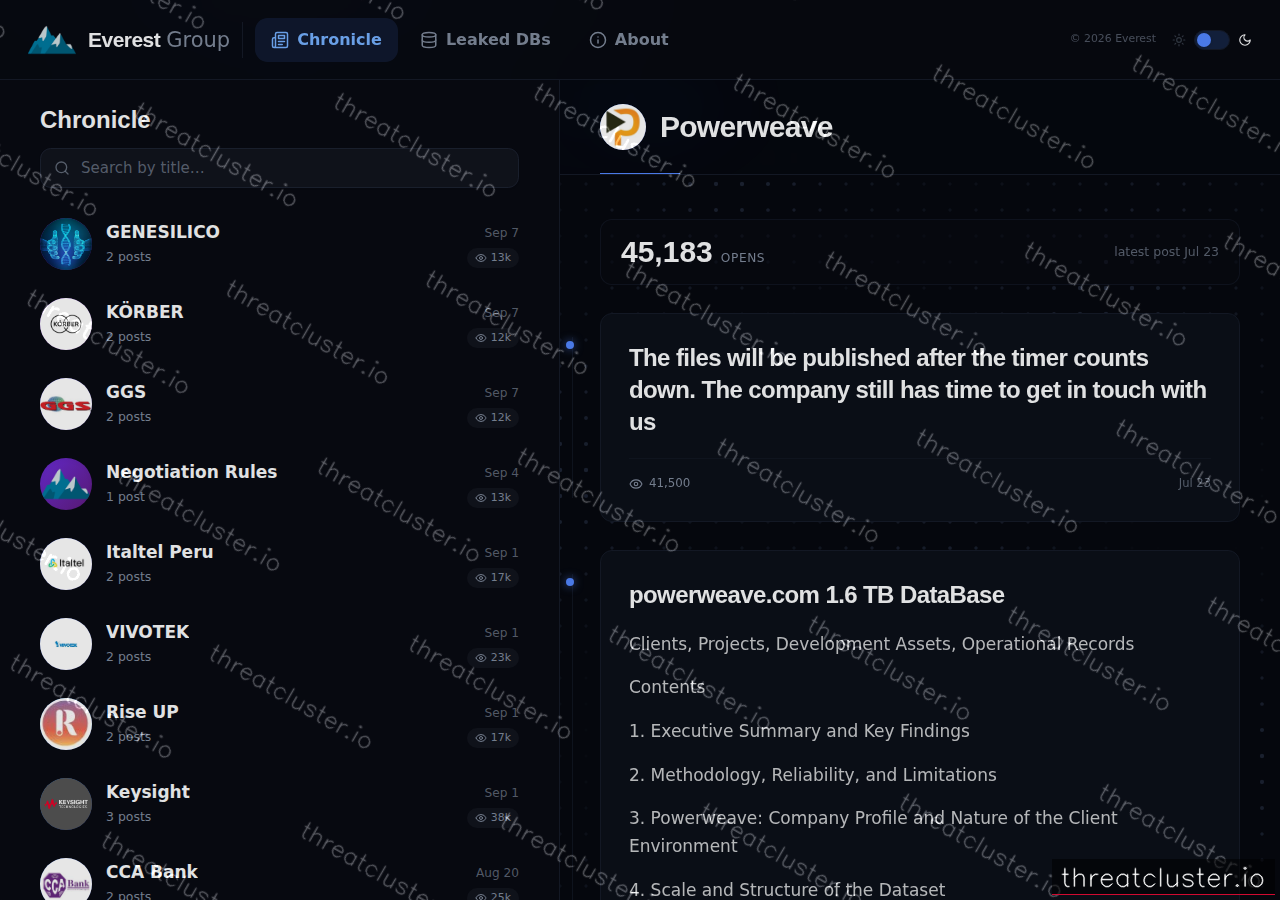The width and height of the screenshot is (1280, 900).
Task: Open the GGS logo avatar
Action: point(66,404)
